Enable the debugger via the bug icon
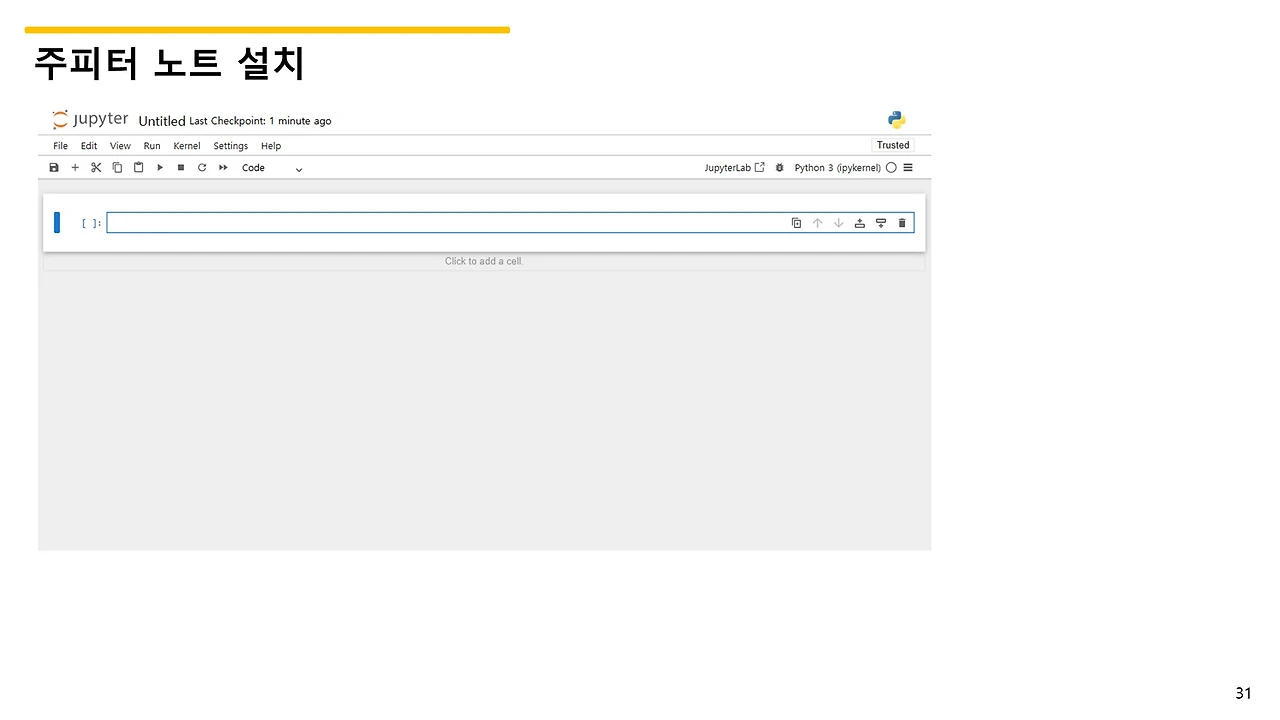The height and width of the screenshot is (720, 1280). tap(780, 168)
